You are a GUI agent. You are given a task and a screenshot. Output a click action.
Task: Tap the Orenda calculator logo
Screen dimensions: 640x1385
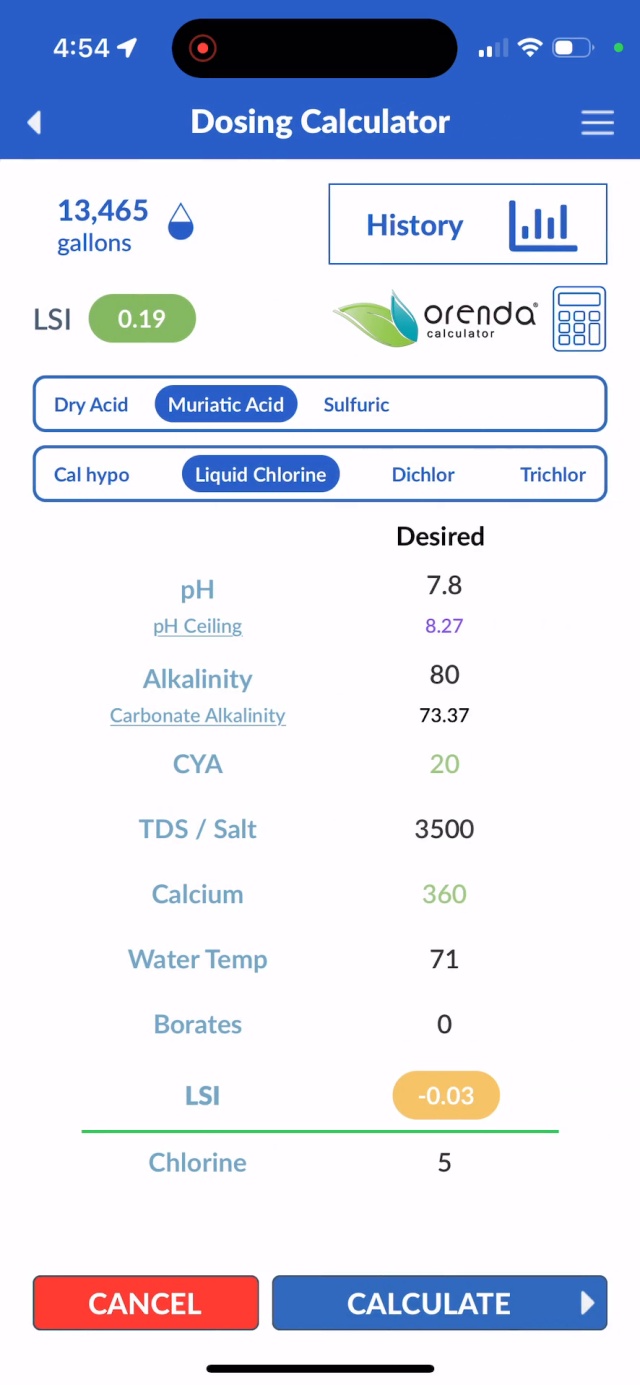436,319
